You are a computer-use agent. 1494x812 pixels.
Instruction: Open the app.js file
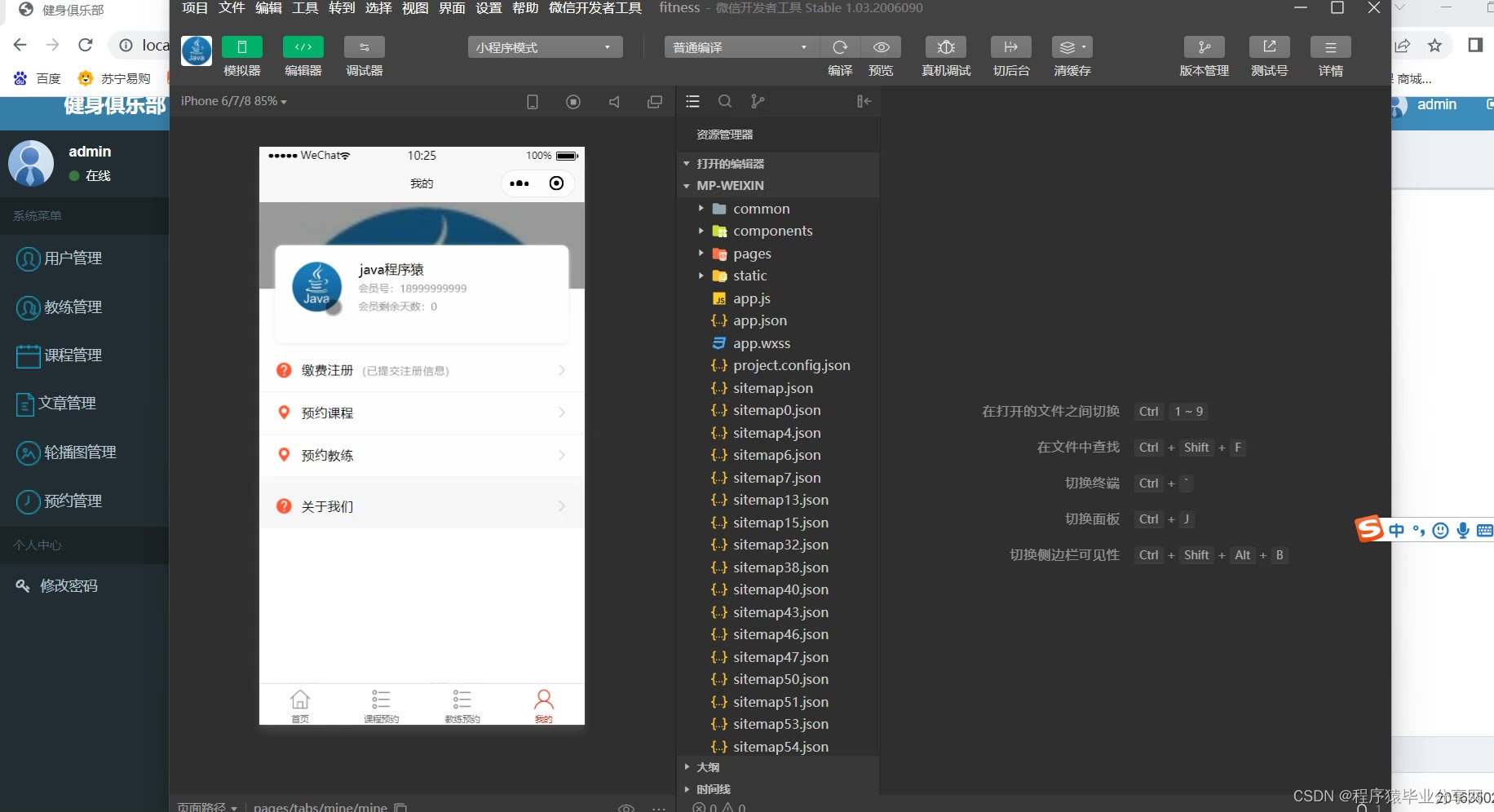click(778, 298)
